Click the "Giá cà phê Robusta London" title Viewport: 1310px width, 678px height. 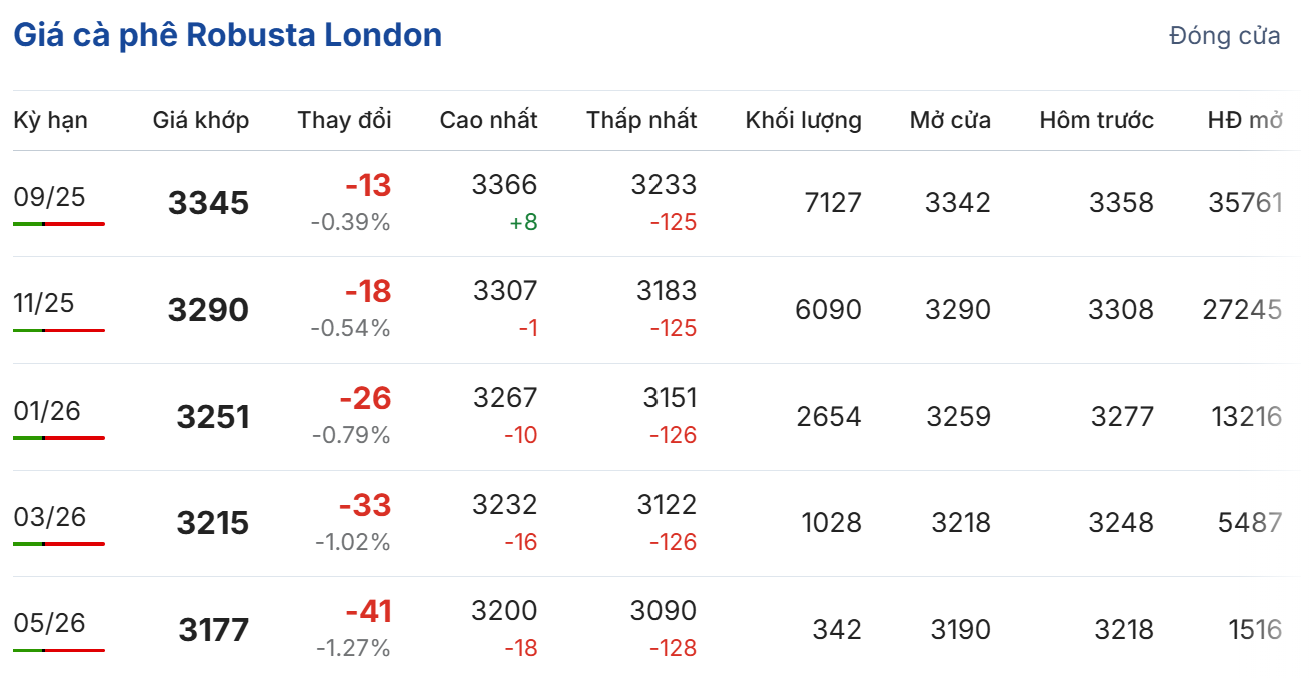[227, 36]
